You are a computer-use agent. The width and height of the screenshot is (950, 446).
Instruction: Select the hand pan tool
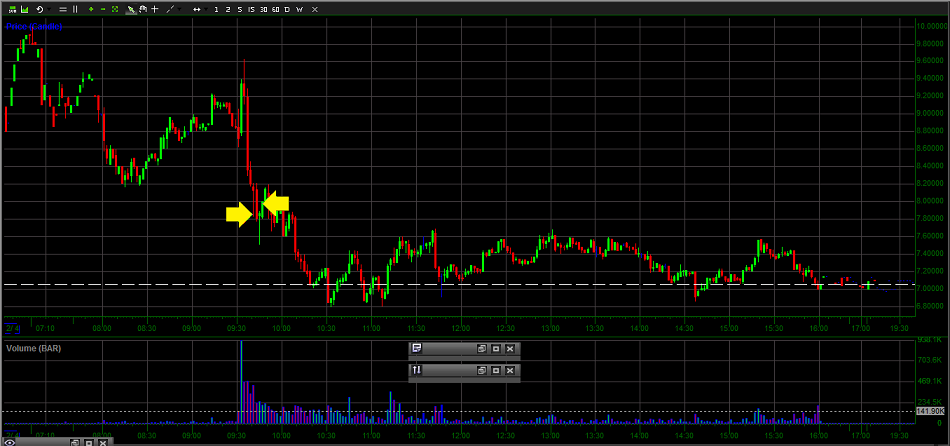pos(143,9)
